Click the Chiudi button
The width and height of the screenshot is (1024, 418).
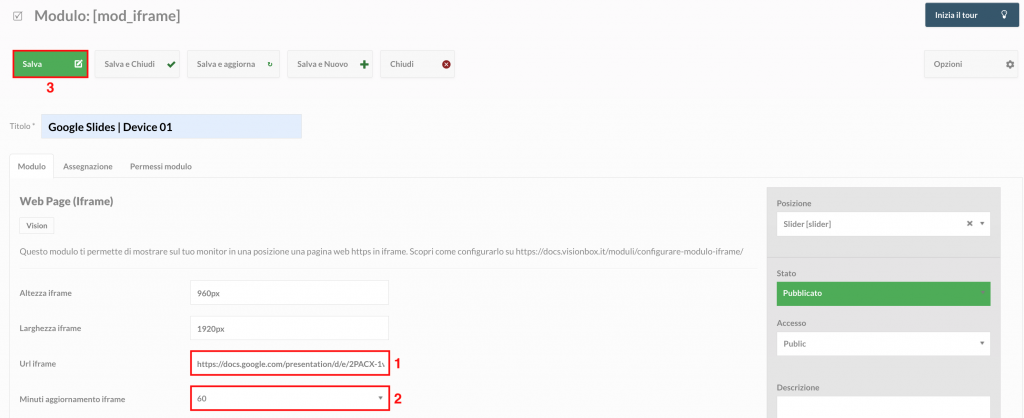(417, 64)
